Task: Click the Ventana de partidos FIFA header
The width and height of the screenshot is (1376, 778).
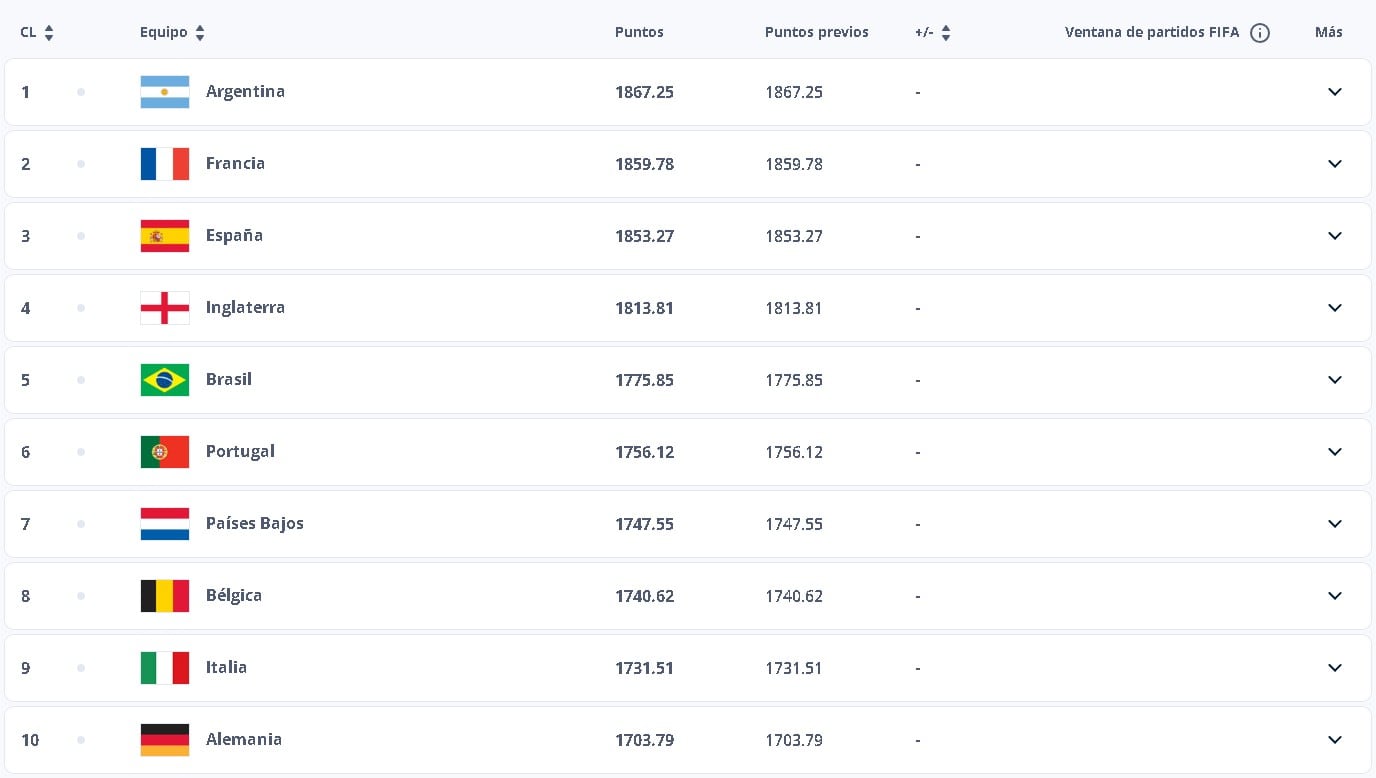Action: coord(1152,32)
